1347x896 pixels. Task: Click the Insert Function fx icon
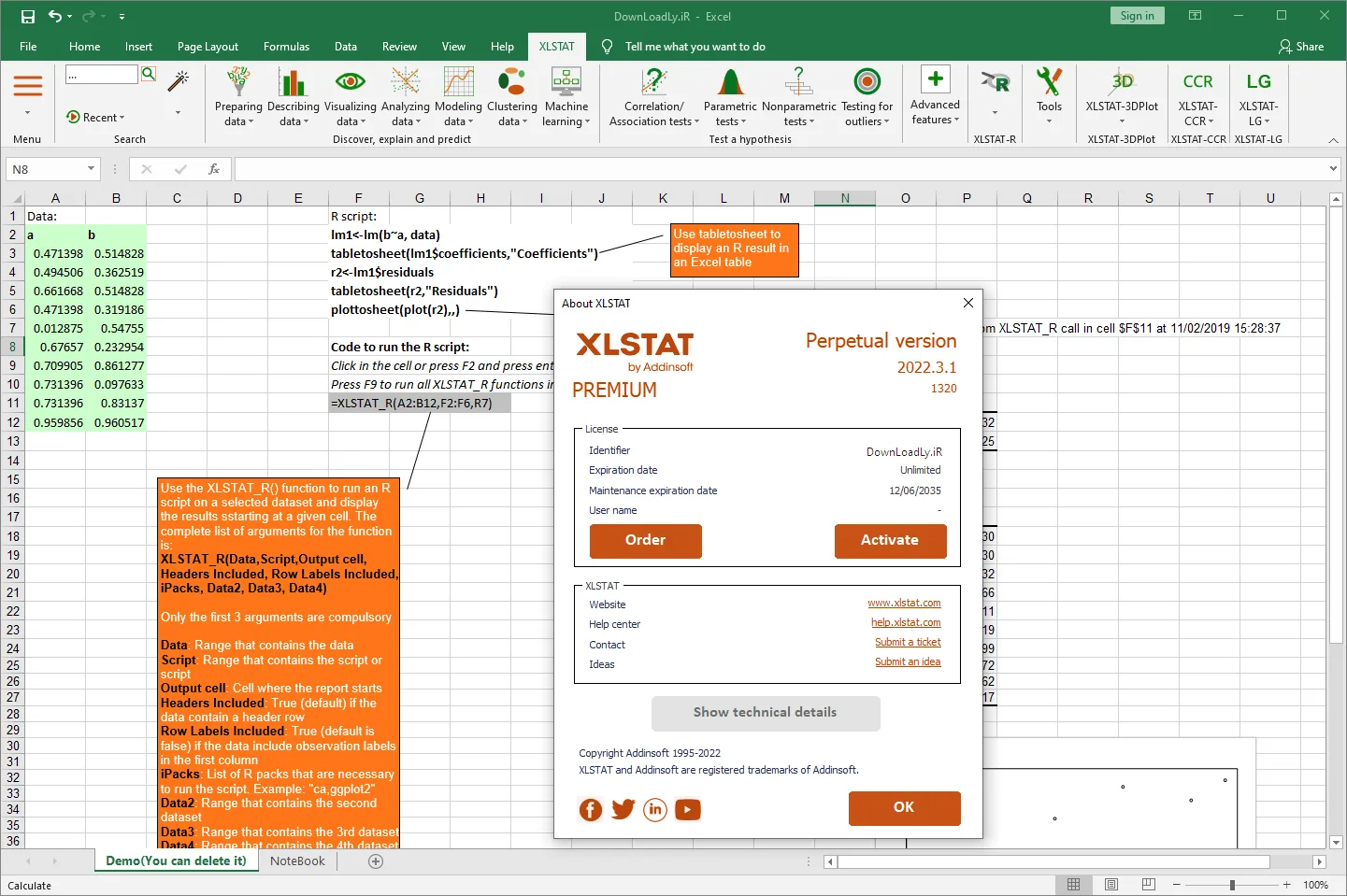point(214,169)
